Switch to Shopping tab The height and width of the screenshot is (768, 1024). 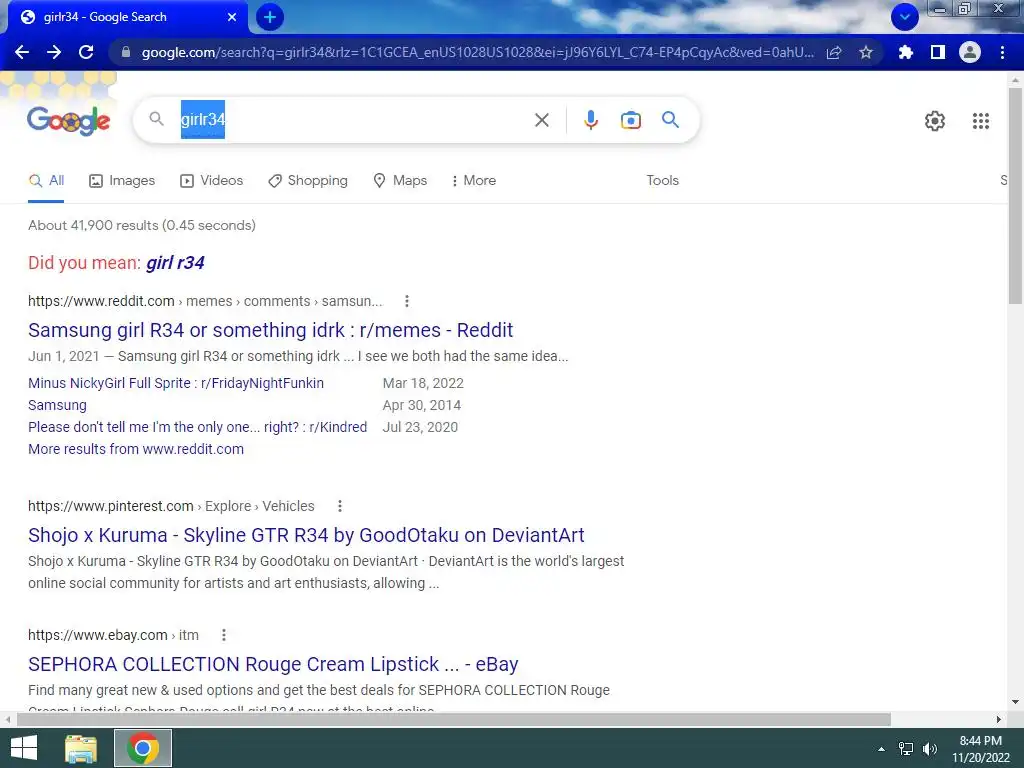(x=308, y=181)
